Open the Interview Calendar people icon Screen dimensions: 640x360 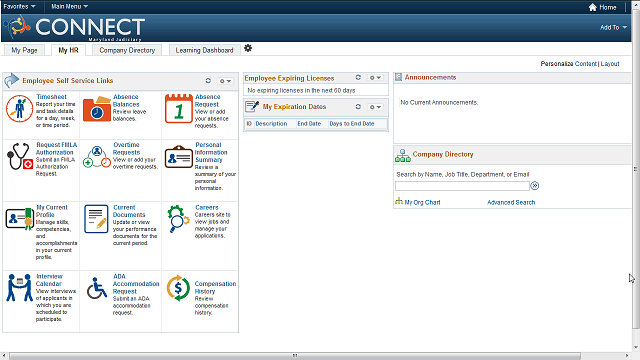click(x=19, y=288)
